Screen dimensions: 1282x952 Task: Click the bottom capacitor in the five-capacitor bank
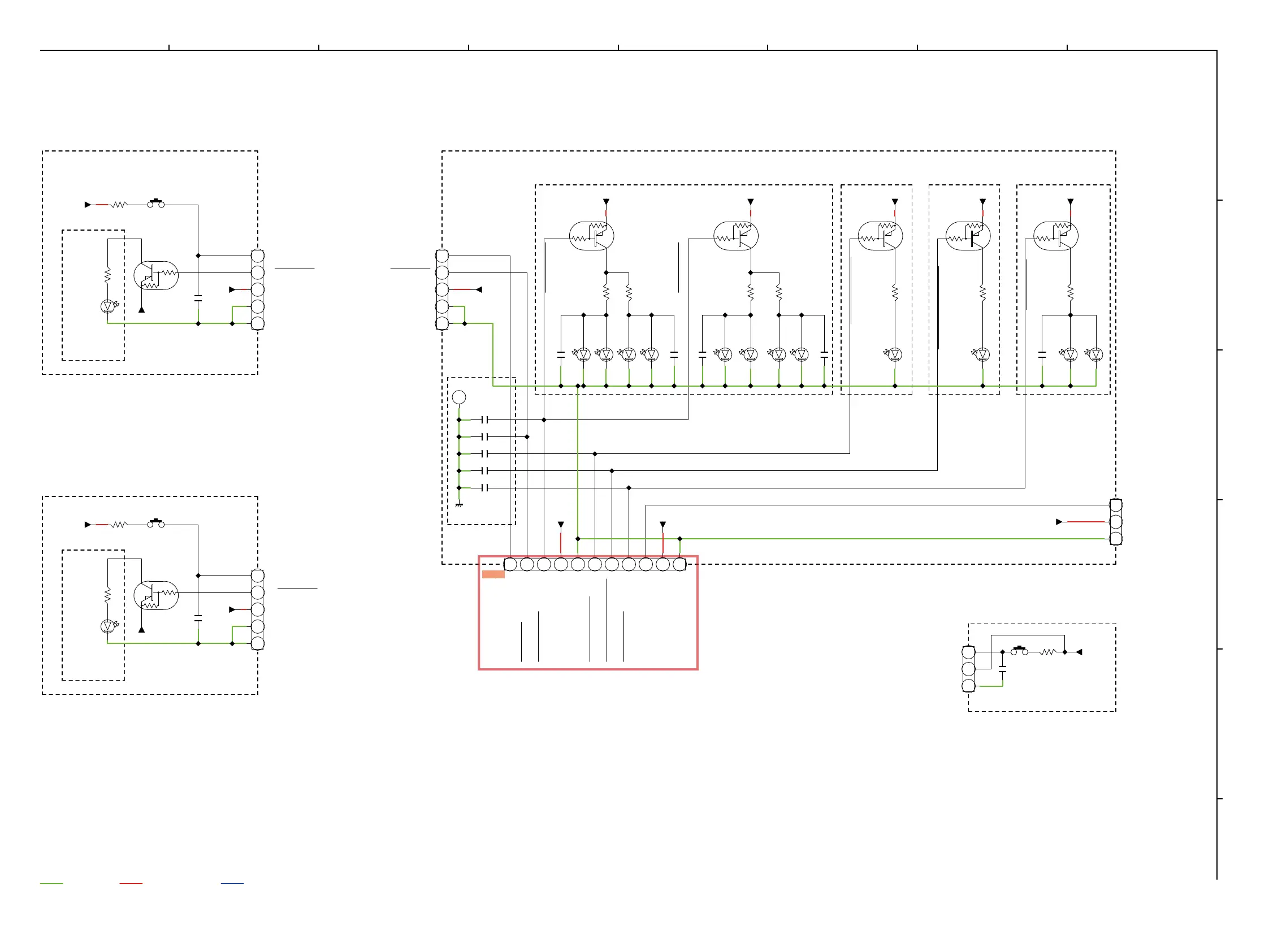tap(484, 488)
